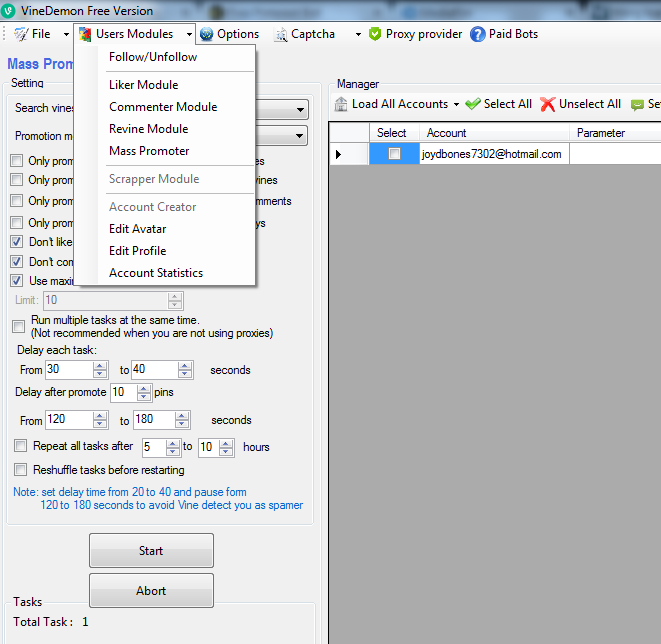Tick the checkbox for joydbones7302@hotmail.com
Screen dimensions: 661x644
click(394, 153)
